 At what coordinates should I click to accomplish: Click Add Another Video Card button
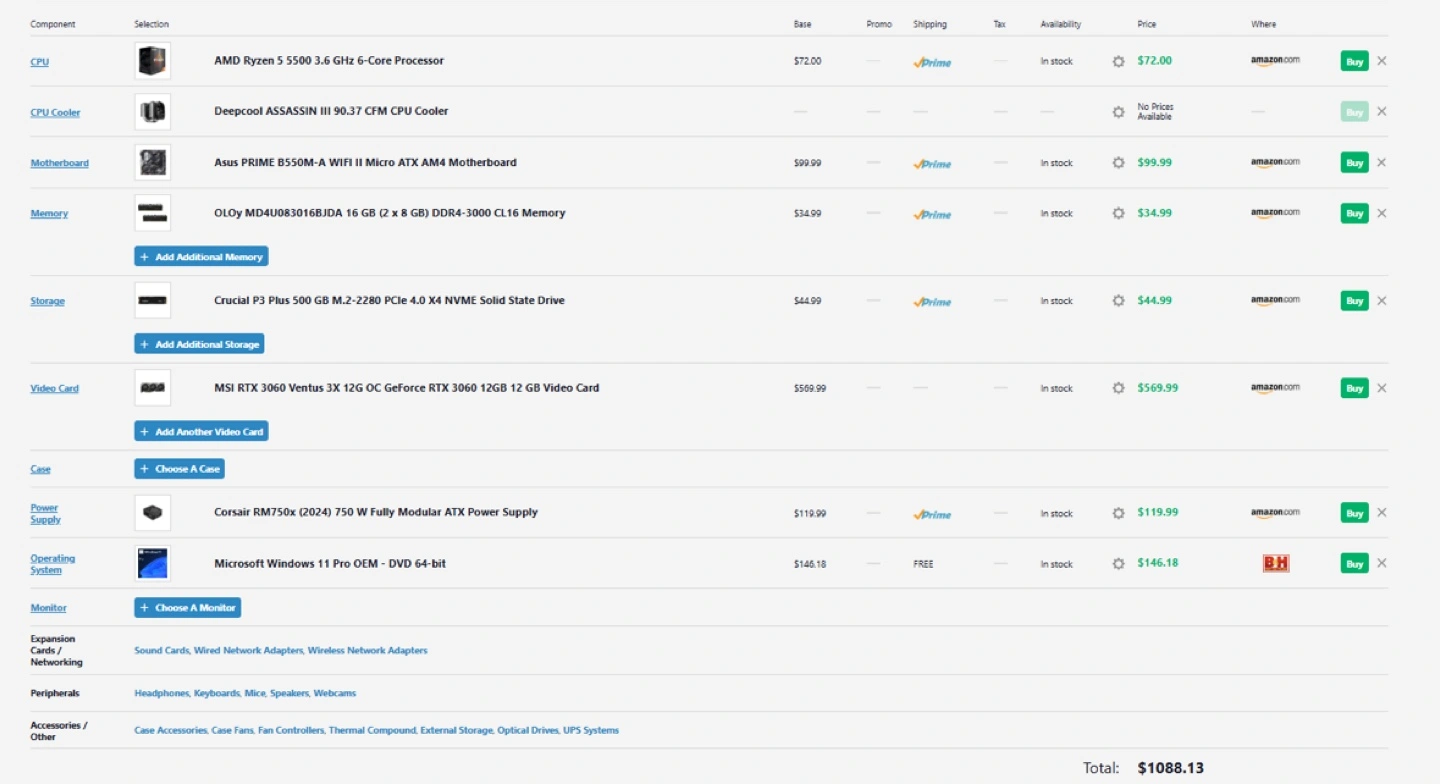[201, 432]
